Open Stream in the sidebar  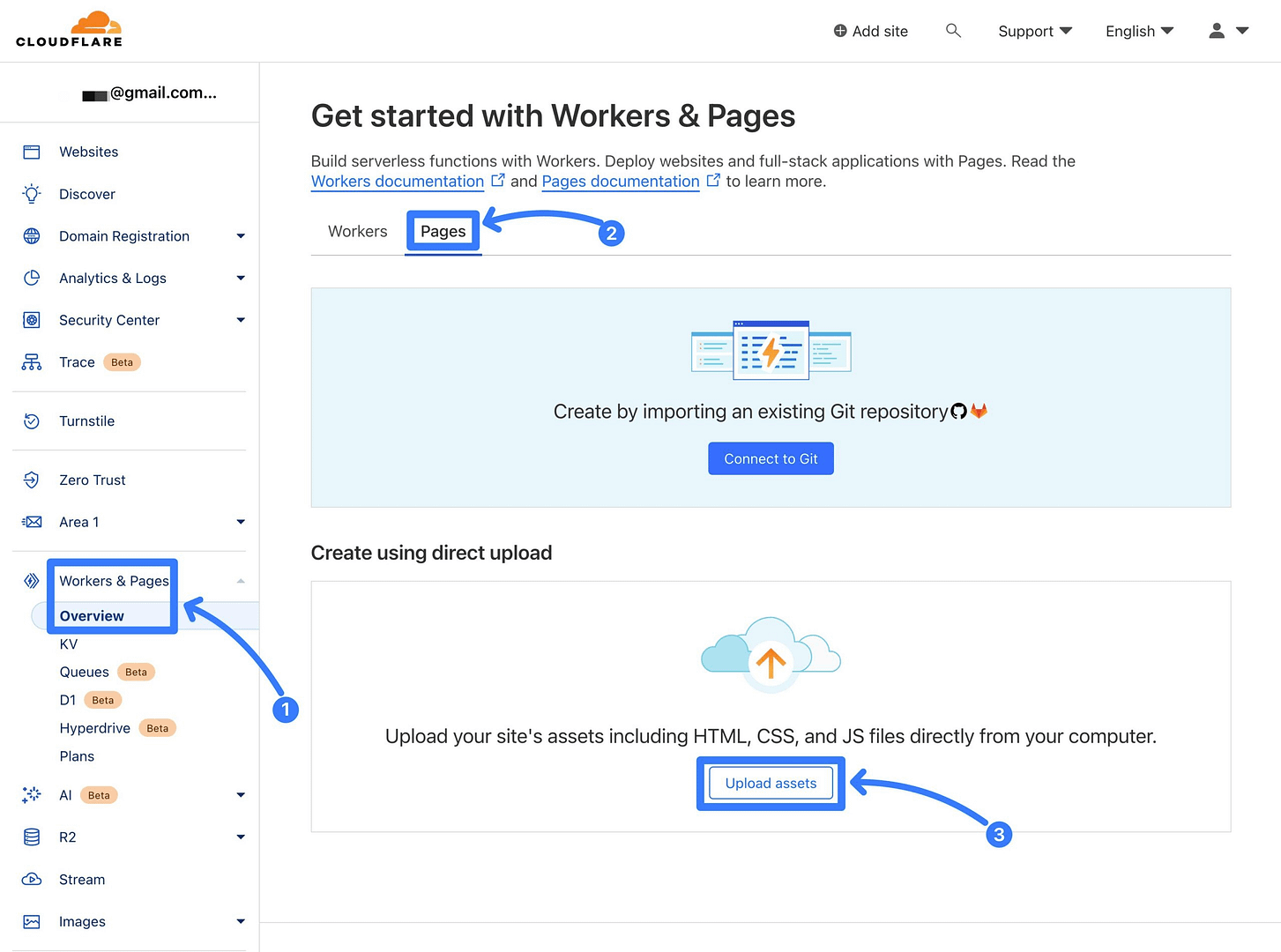pos(82,880)
